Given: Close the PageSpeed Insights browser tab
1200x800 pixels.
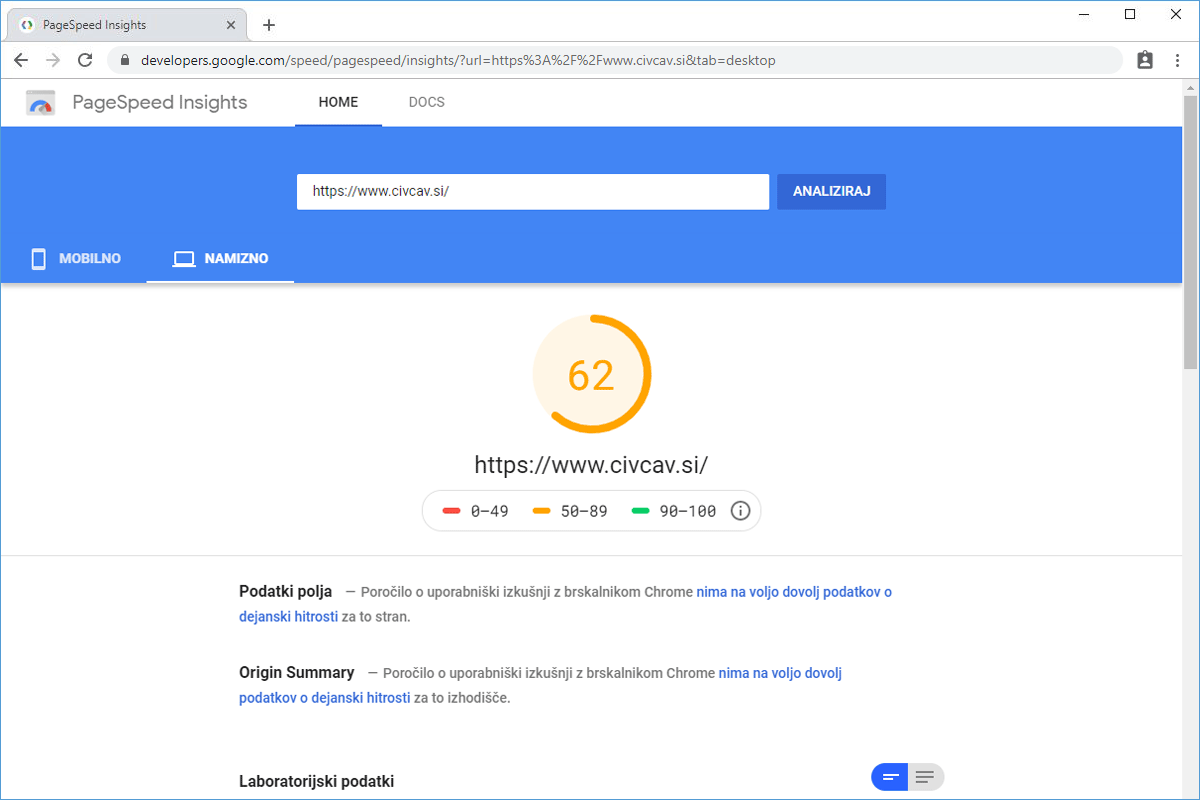Looking at the screenshot, I should 231,25.
